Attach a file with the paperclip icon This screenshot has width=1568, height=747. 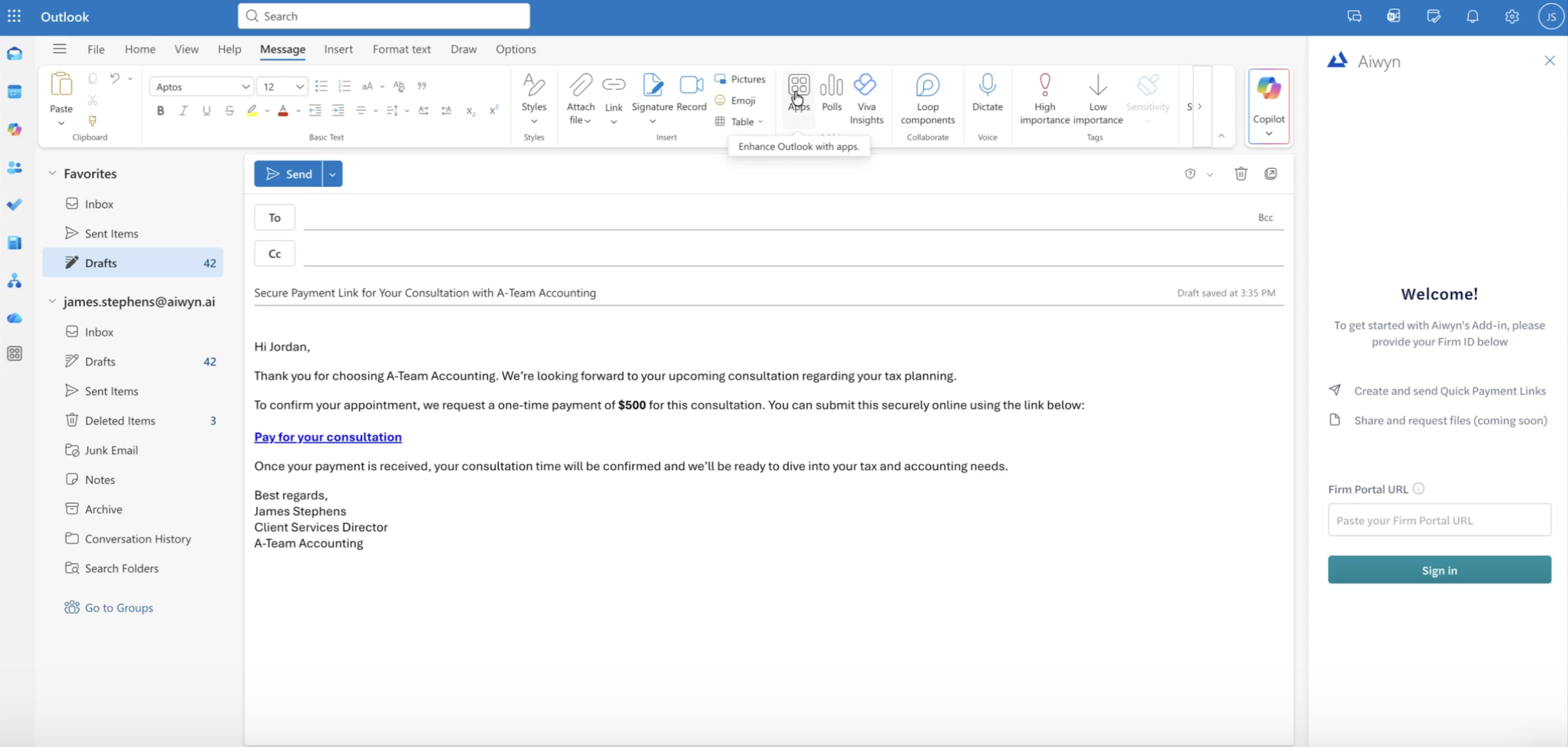coord(581,85)
